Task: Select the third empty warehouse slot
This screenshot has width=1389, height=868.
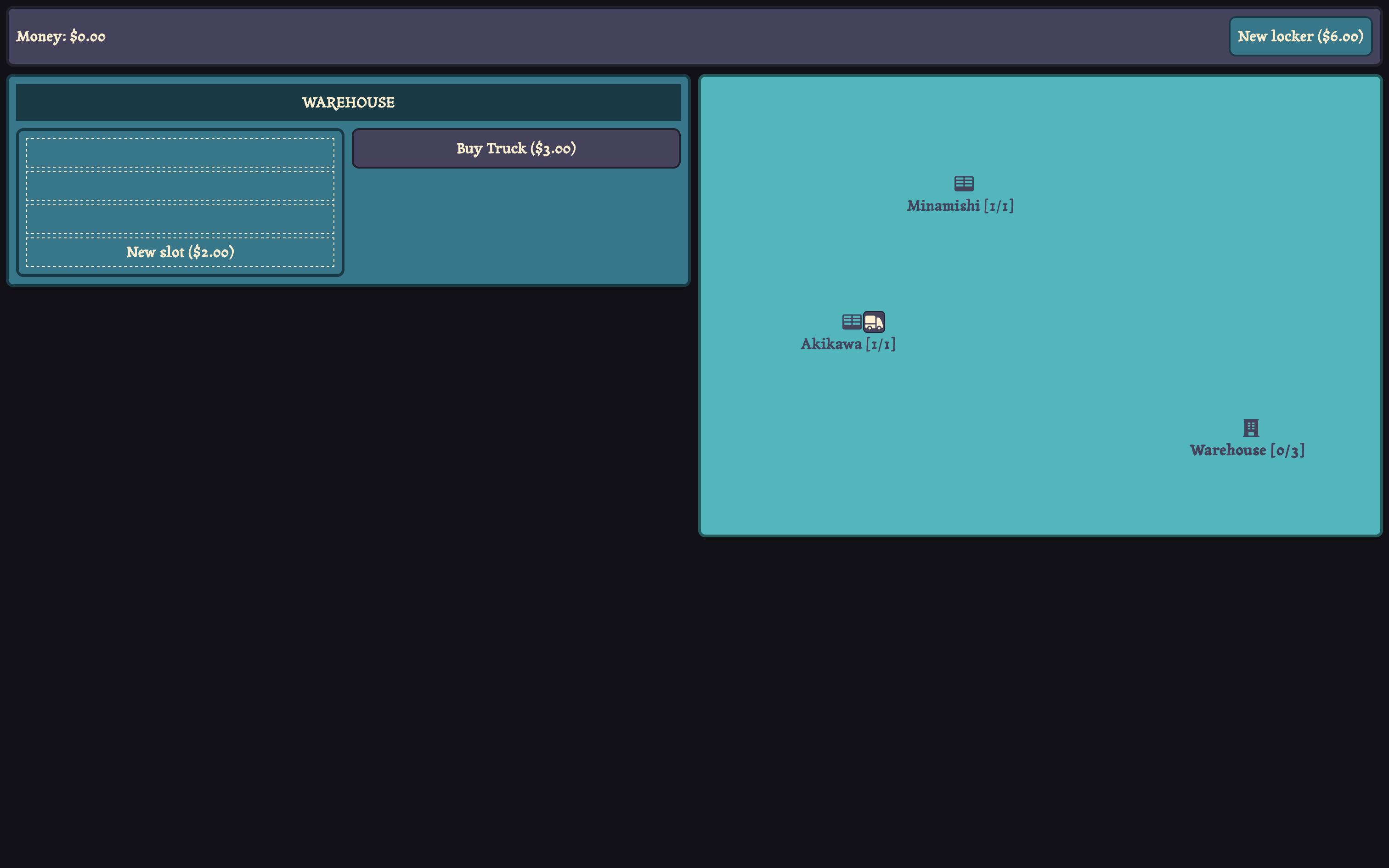Action: coord(180,219)
